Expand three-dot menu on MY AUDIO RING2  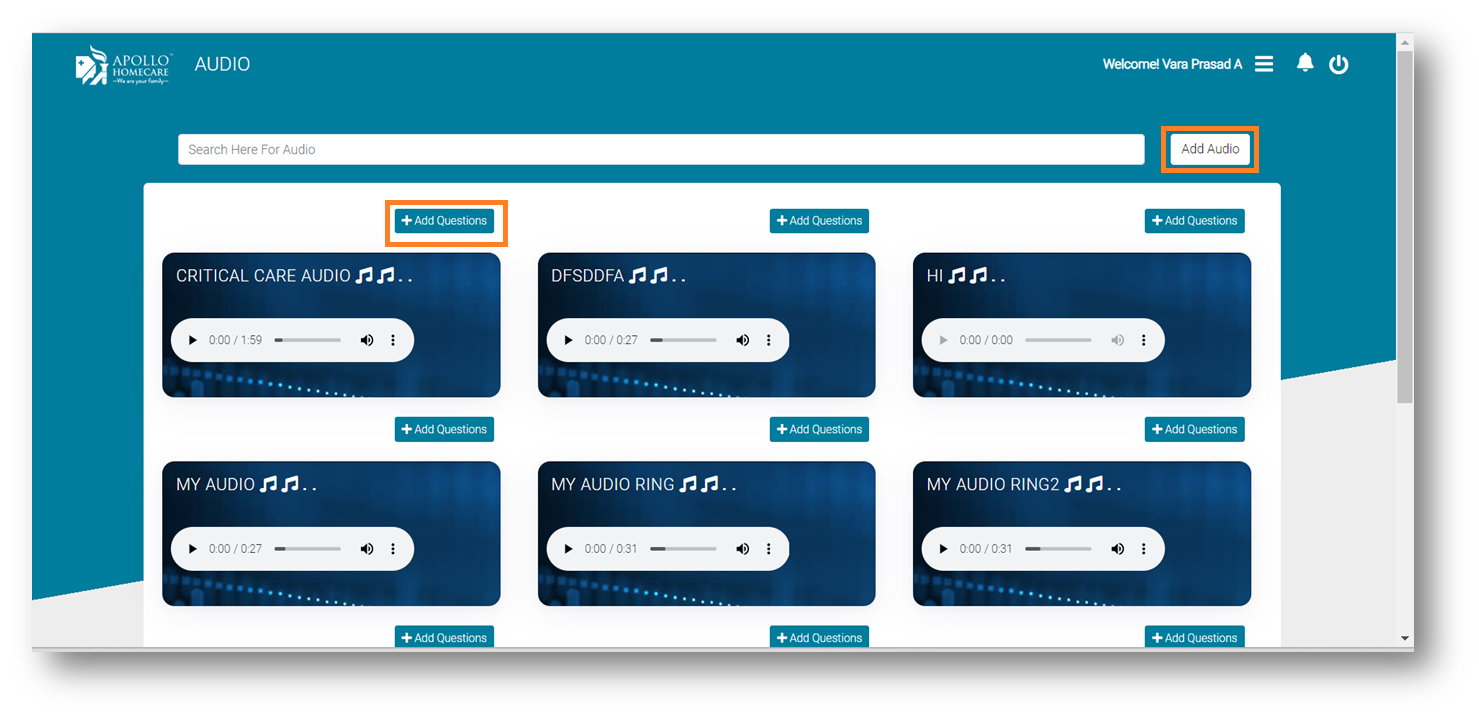tap(1143, 549)
